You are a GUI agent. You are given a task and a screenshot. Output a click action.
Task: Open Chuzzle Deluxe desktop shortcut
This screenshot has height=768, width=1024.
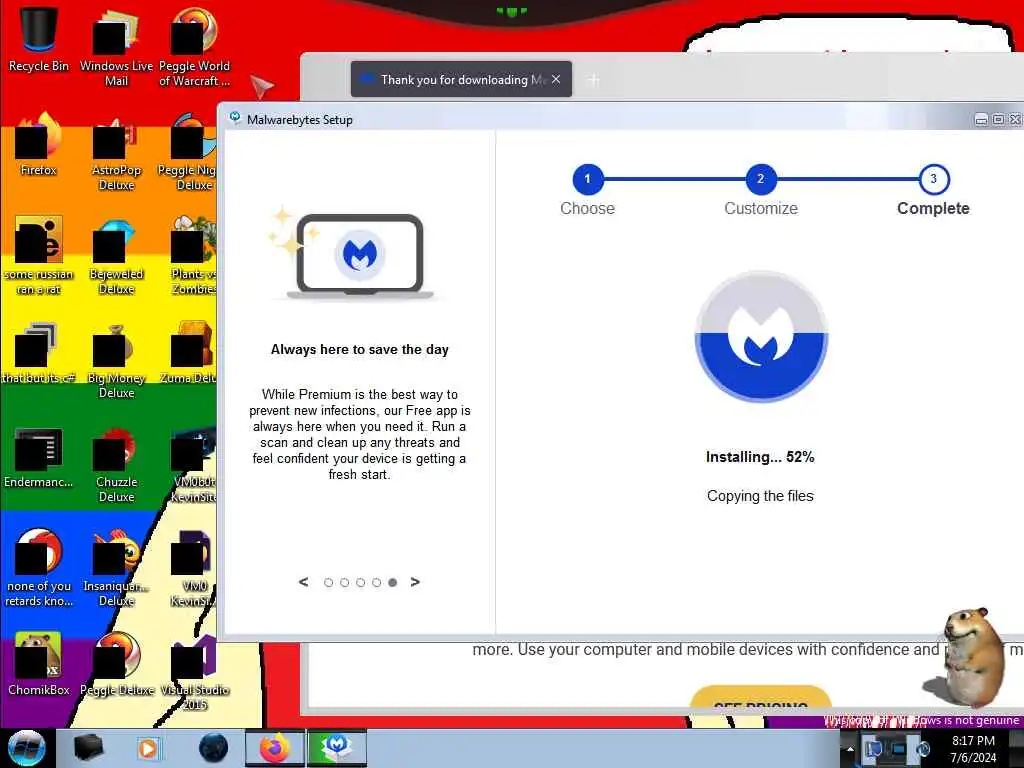[x=116, y=464]
